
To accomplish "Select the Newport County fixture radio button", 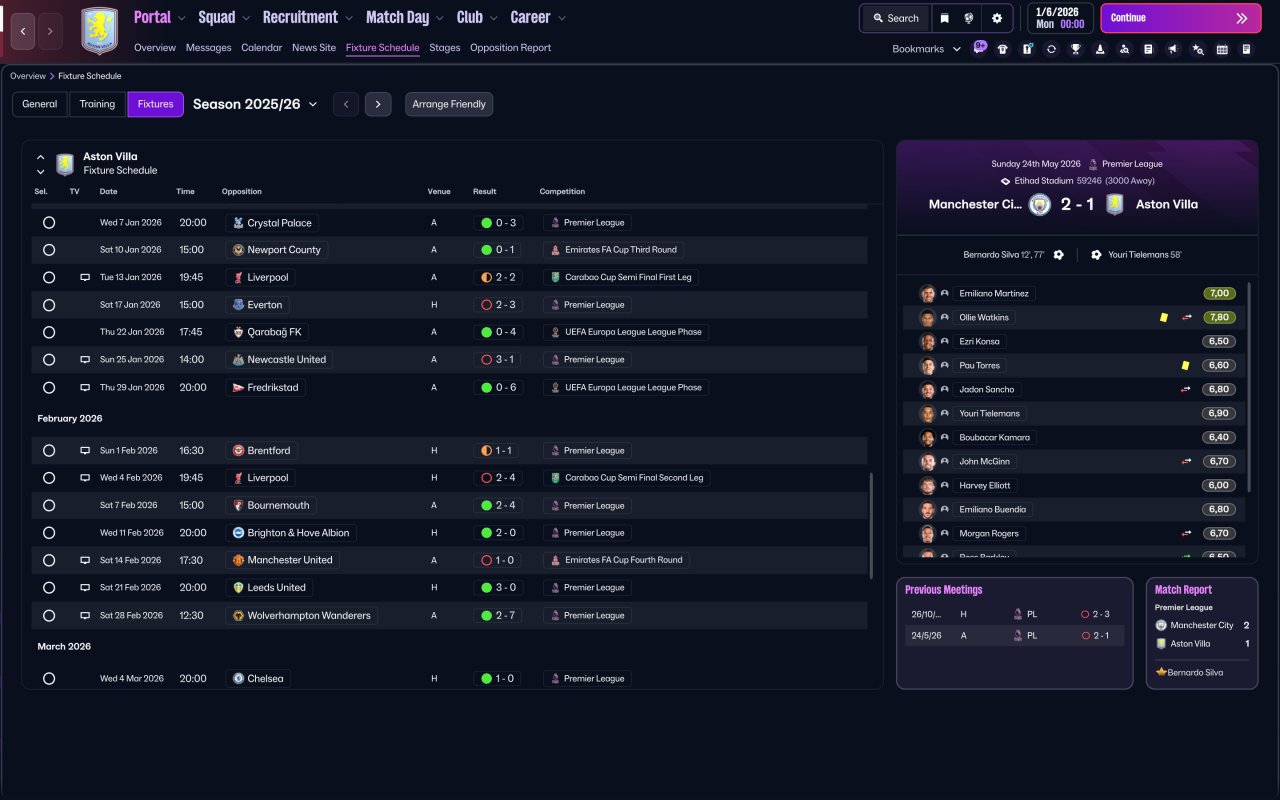I will pyautogui.click(x=49, y=250).
